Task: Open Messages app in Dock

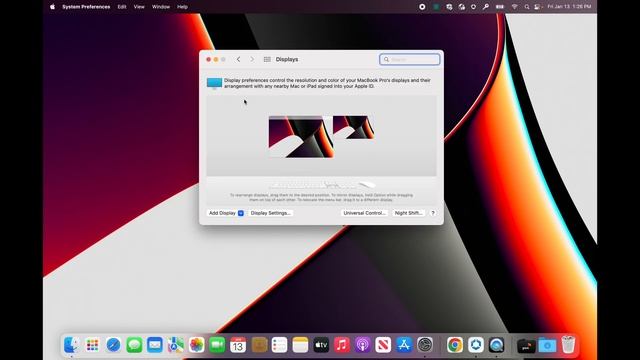Action: tap(134, 345)
